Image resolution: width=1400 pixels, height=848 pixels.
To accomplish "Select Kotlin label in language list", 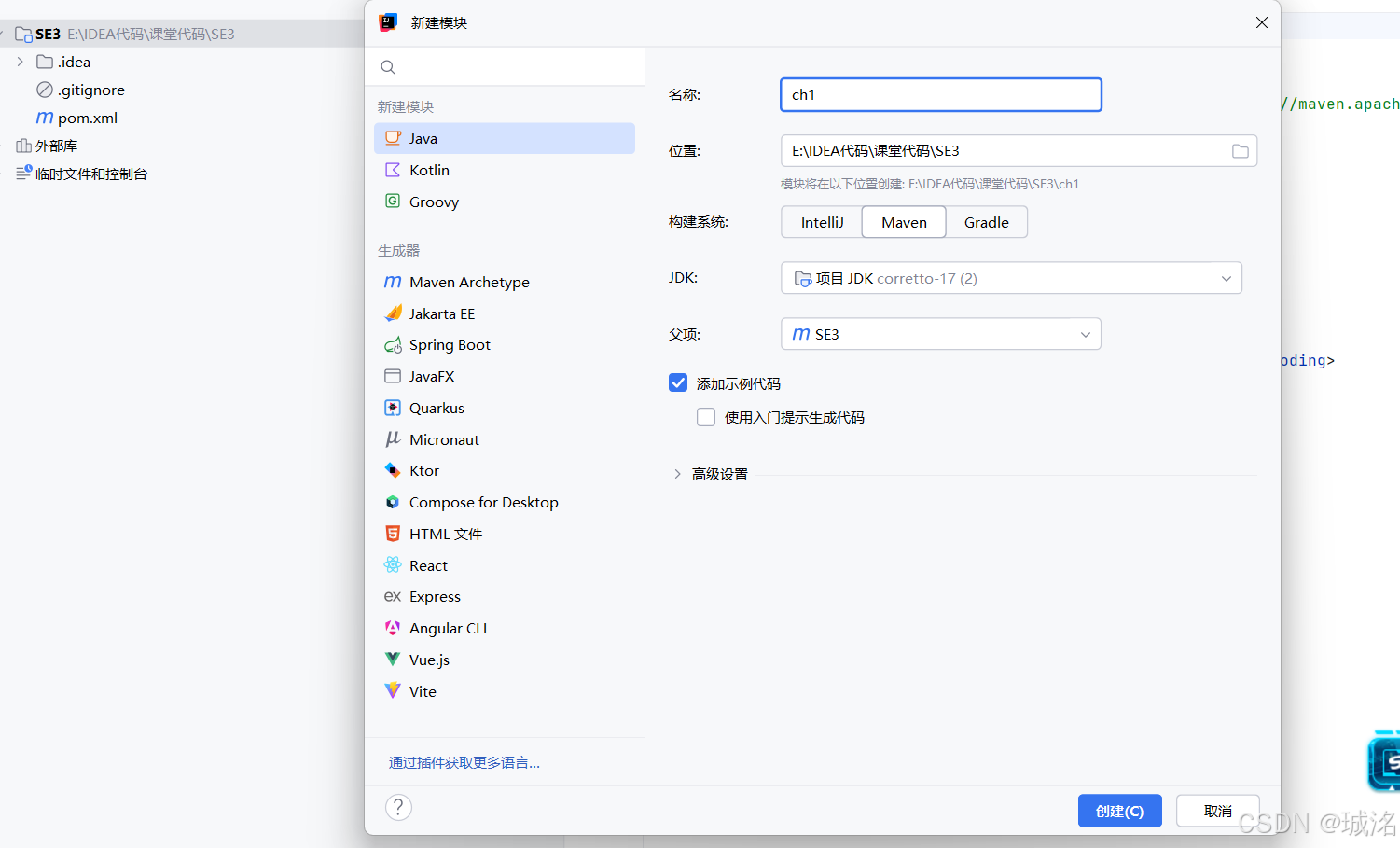I will click(x=429, y=170).
